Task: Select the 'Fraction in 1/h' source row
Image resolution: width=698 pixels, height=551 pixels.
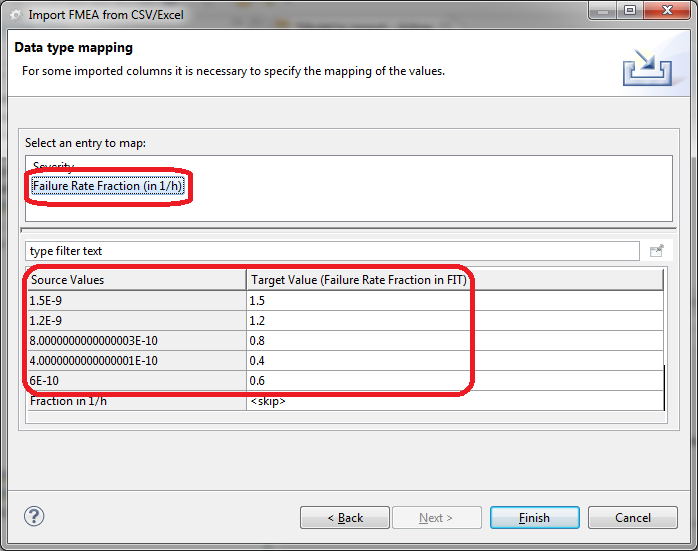Action: point(136,401)
